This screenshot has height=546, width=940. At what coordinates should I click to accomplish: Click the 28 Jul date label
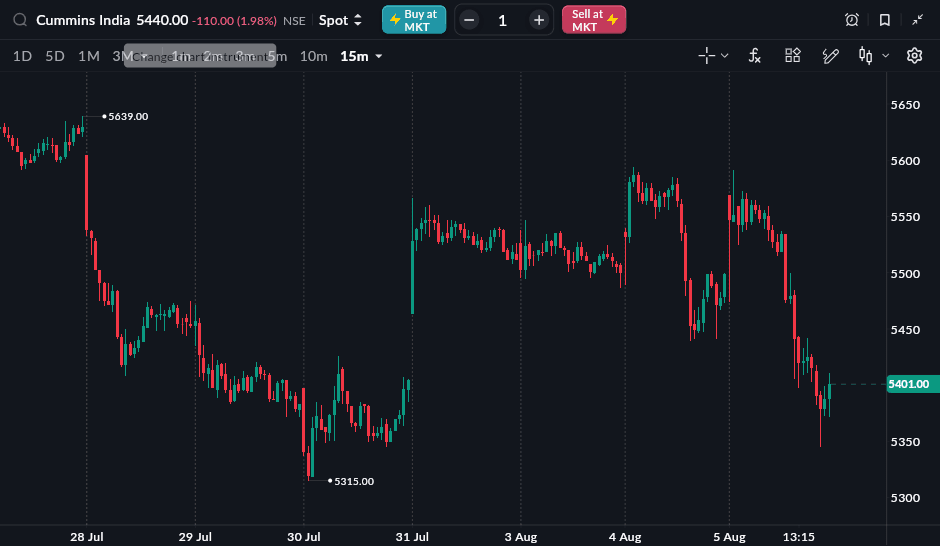(87, 537)
